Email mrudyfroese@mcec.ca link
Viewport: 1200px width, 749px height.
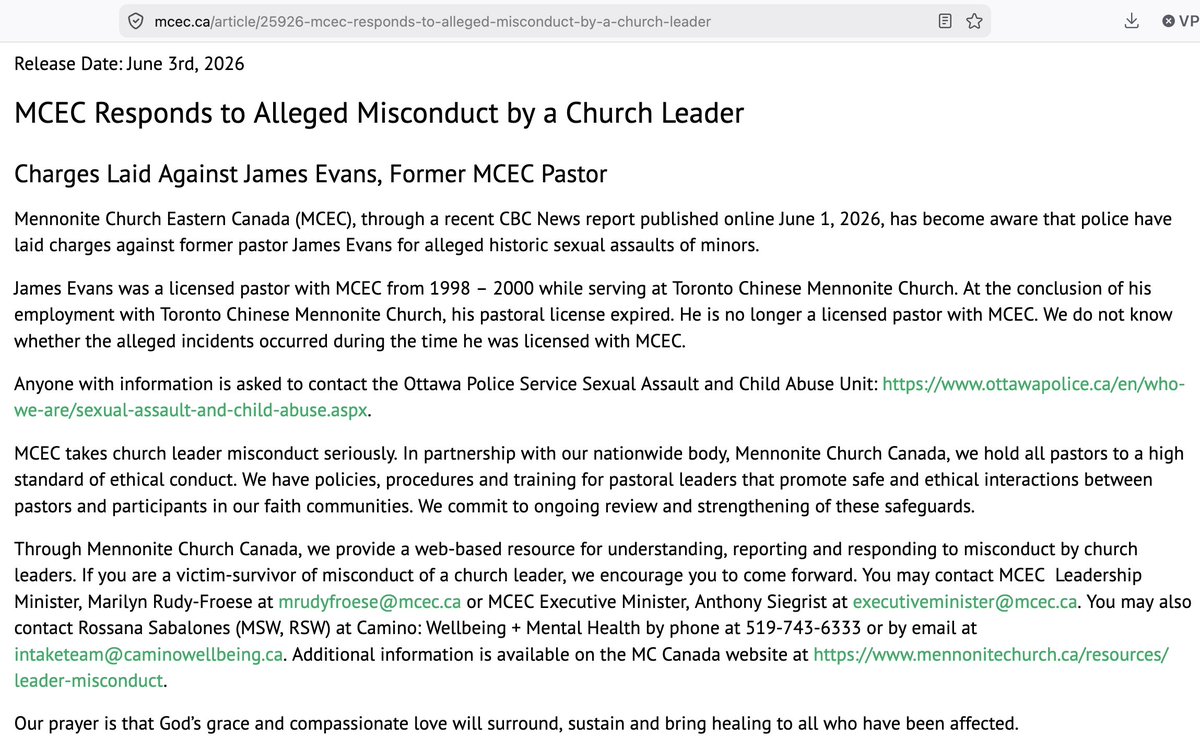coord(368,602)
